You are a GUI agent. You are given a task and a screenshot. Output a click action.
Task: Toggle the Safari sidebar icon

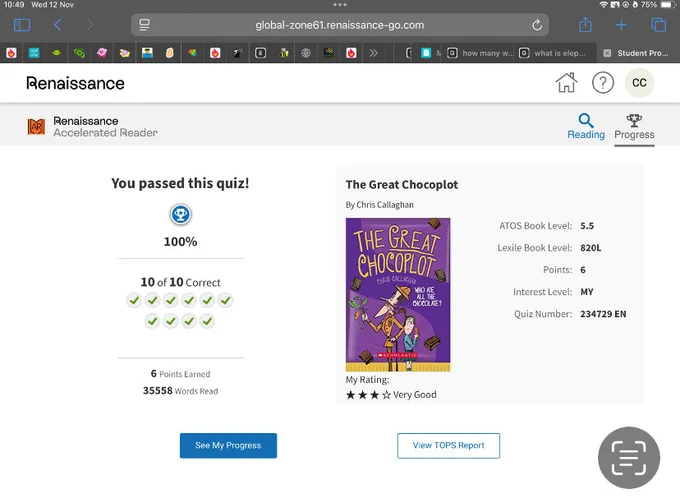click(22, 25)
